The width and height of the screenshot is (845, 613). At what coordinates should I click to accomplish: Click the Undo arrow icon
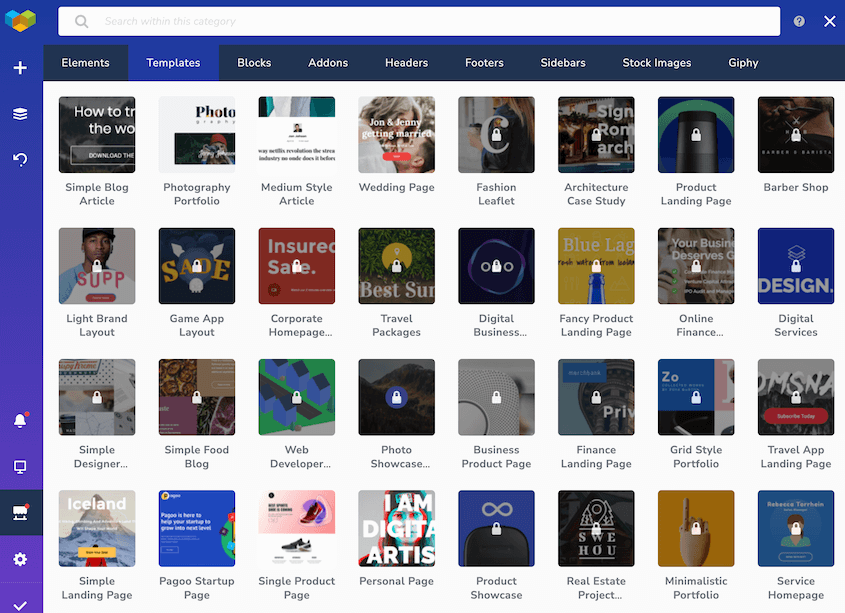coord(20,160)
